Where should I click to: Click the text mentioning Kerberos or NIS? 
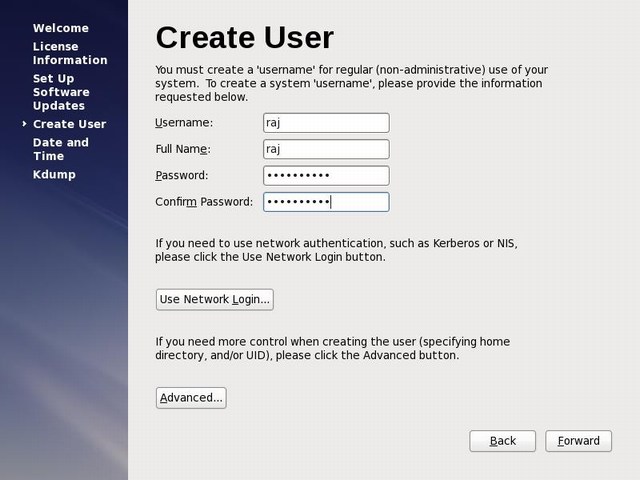tap(336, 250)
